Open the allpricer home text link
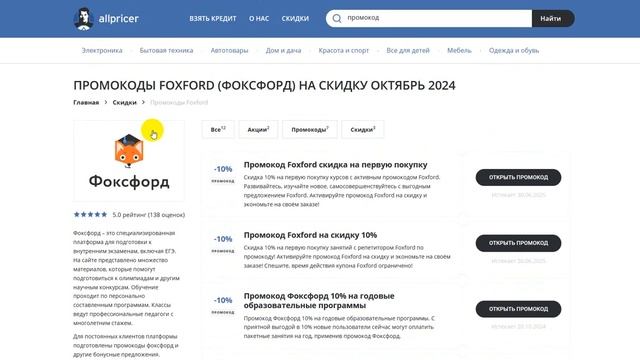Viewport: 640px width, 360px height. (119, 18)
